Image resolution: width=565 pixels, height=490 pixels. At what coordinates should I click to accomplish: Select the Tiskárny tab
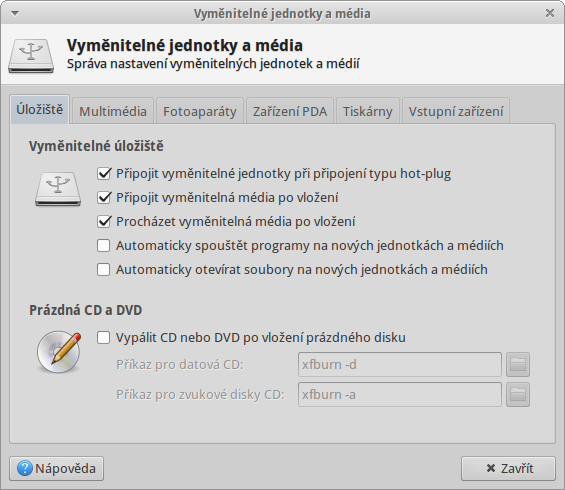point(367,111)
